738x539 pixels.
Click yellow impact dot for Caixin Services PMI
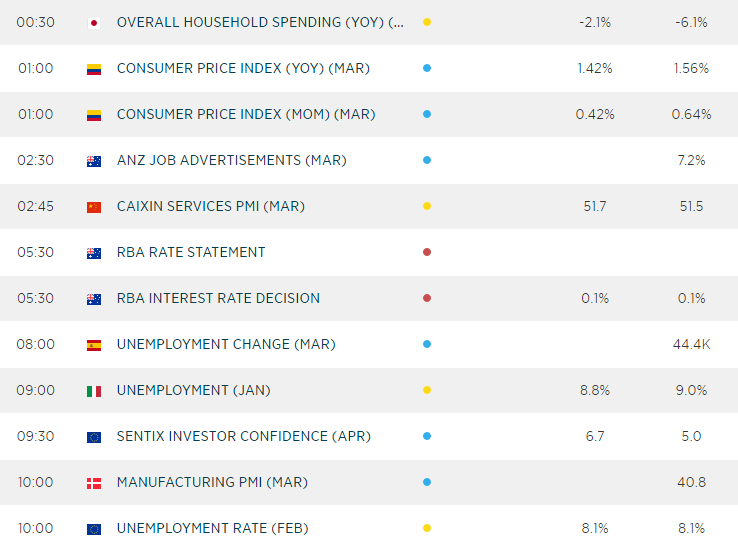tap(427, 206)
